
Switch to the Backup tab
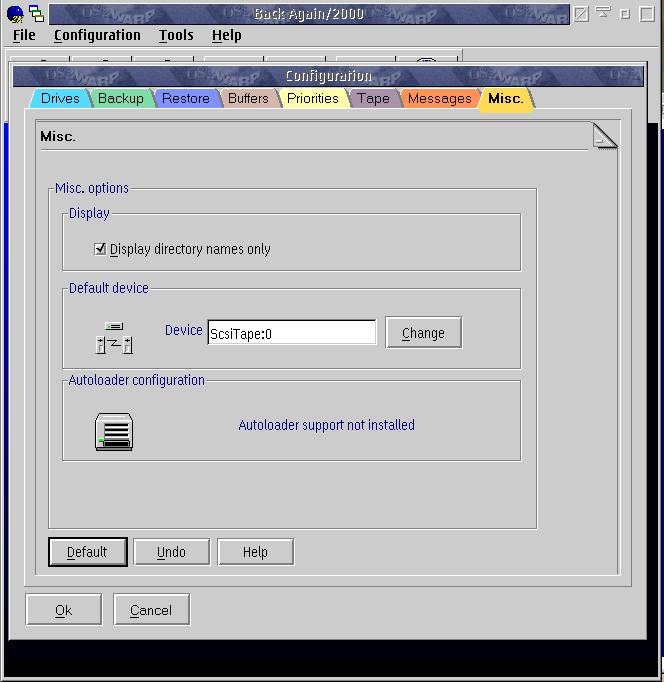(120, 98)
